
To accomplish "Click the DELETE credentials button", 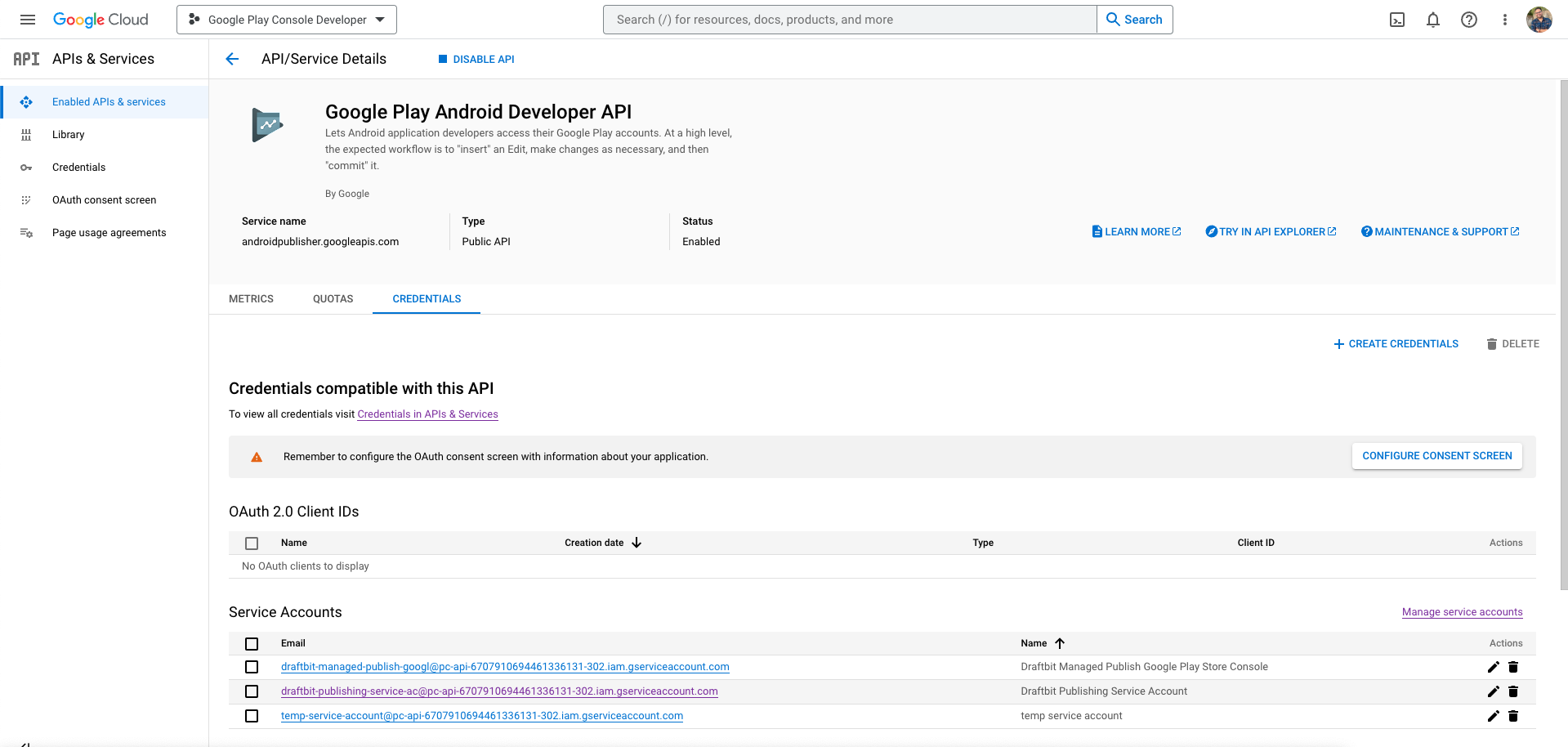I will [x=1512, y=344].
